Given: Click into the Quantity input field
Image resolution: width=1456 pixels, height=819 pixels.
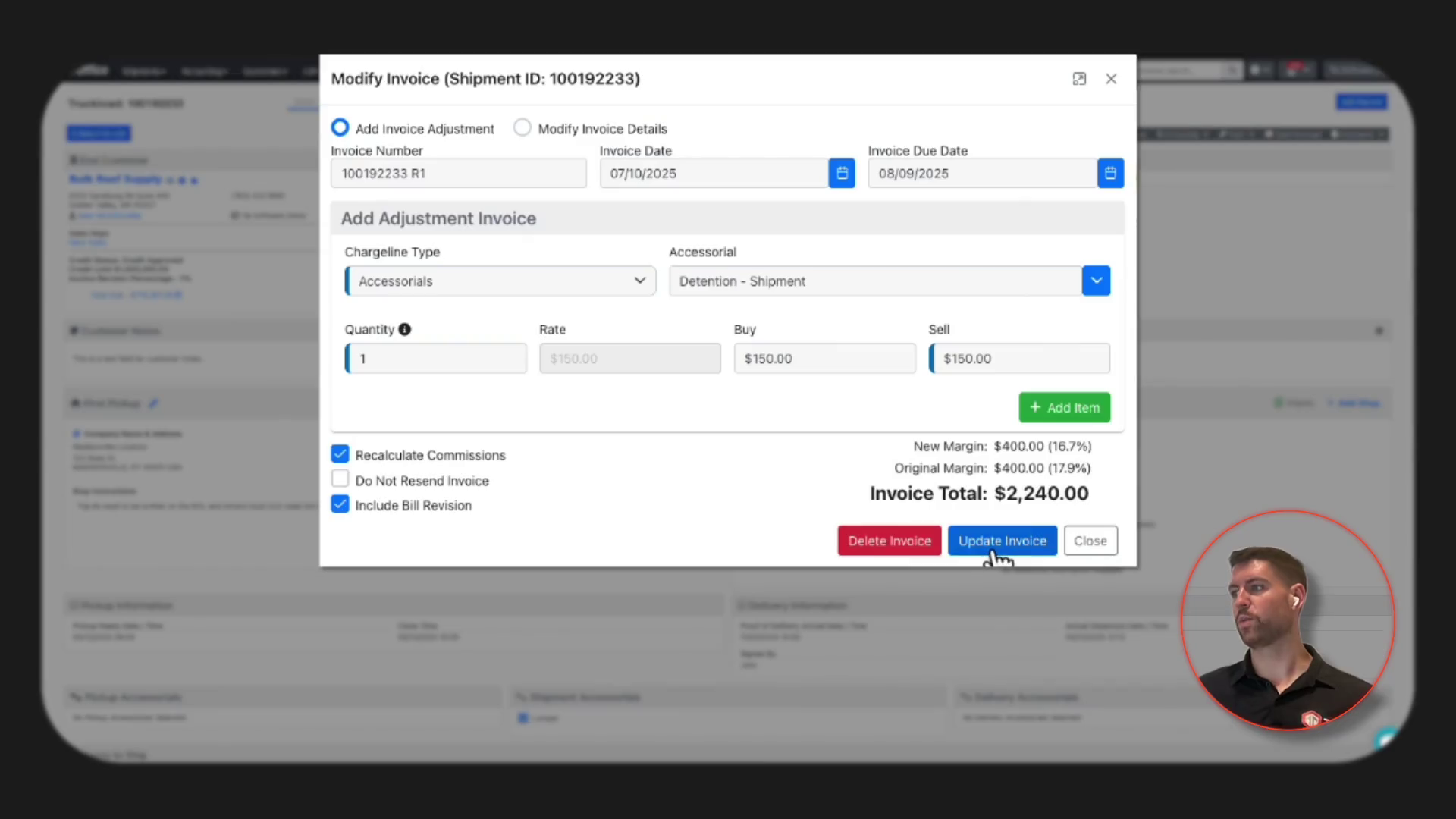Looking at the screenshot, I should [x=437, y=359].
